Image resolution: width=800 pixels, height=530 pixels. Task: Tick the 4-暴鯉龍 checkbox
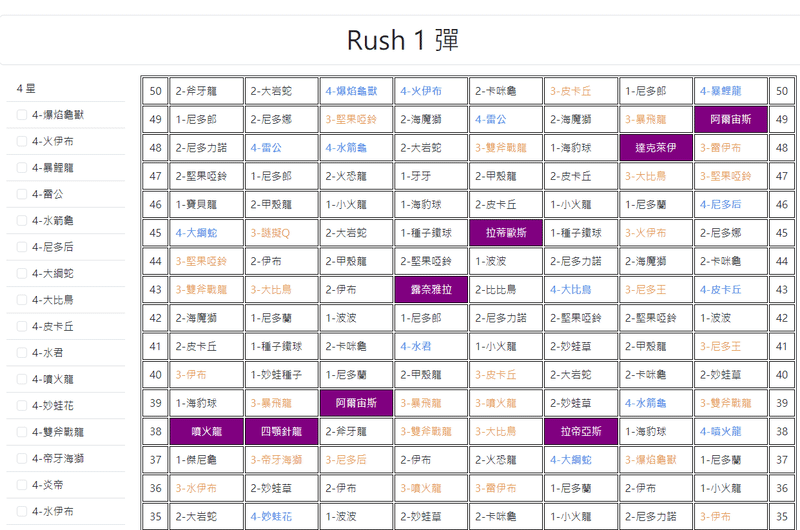click(x=22, y=168)
